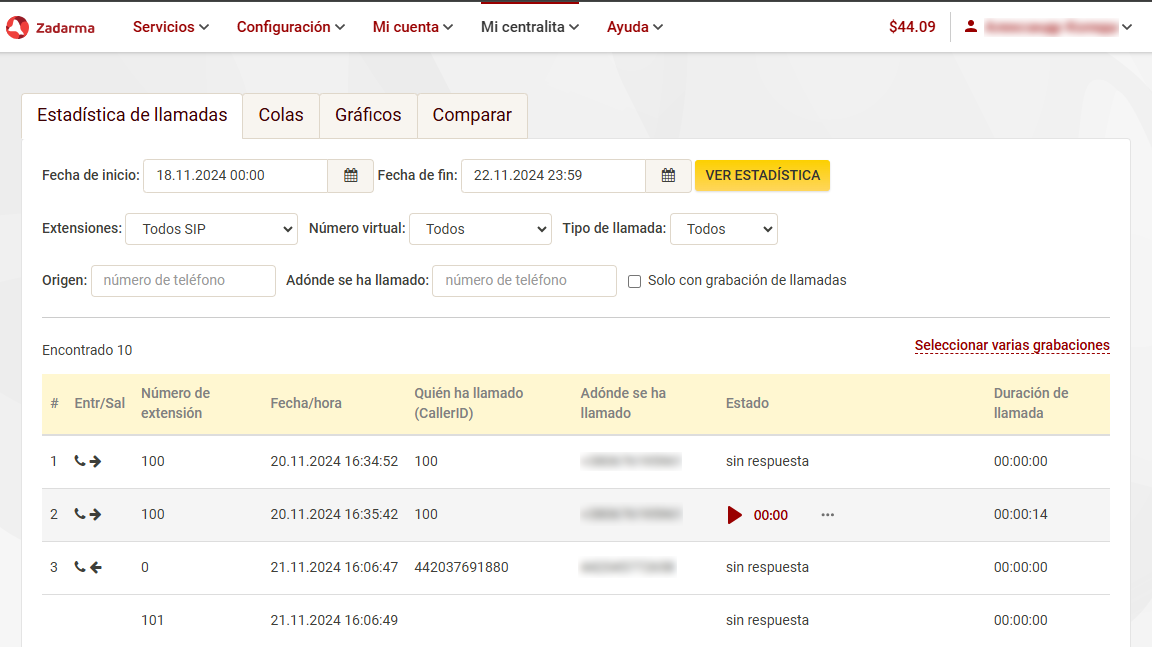Click the Encontrado 10 results count
Image resolution: width=1152 pixels, height=647 pixels.
point(87,350)
